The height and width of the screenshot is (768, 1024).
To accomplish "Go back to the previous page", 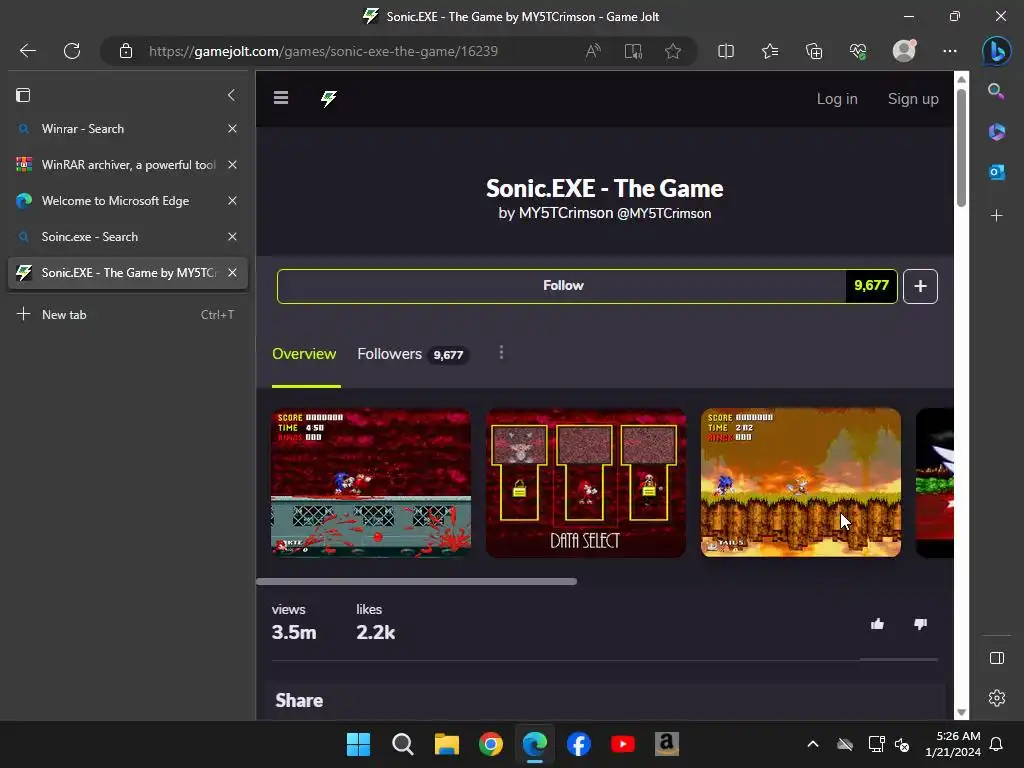I will [x=27, y=51].
